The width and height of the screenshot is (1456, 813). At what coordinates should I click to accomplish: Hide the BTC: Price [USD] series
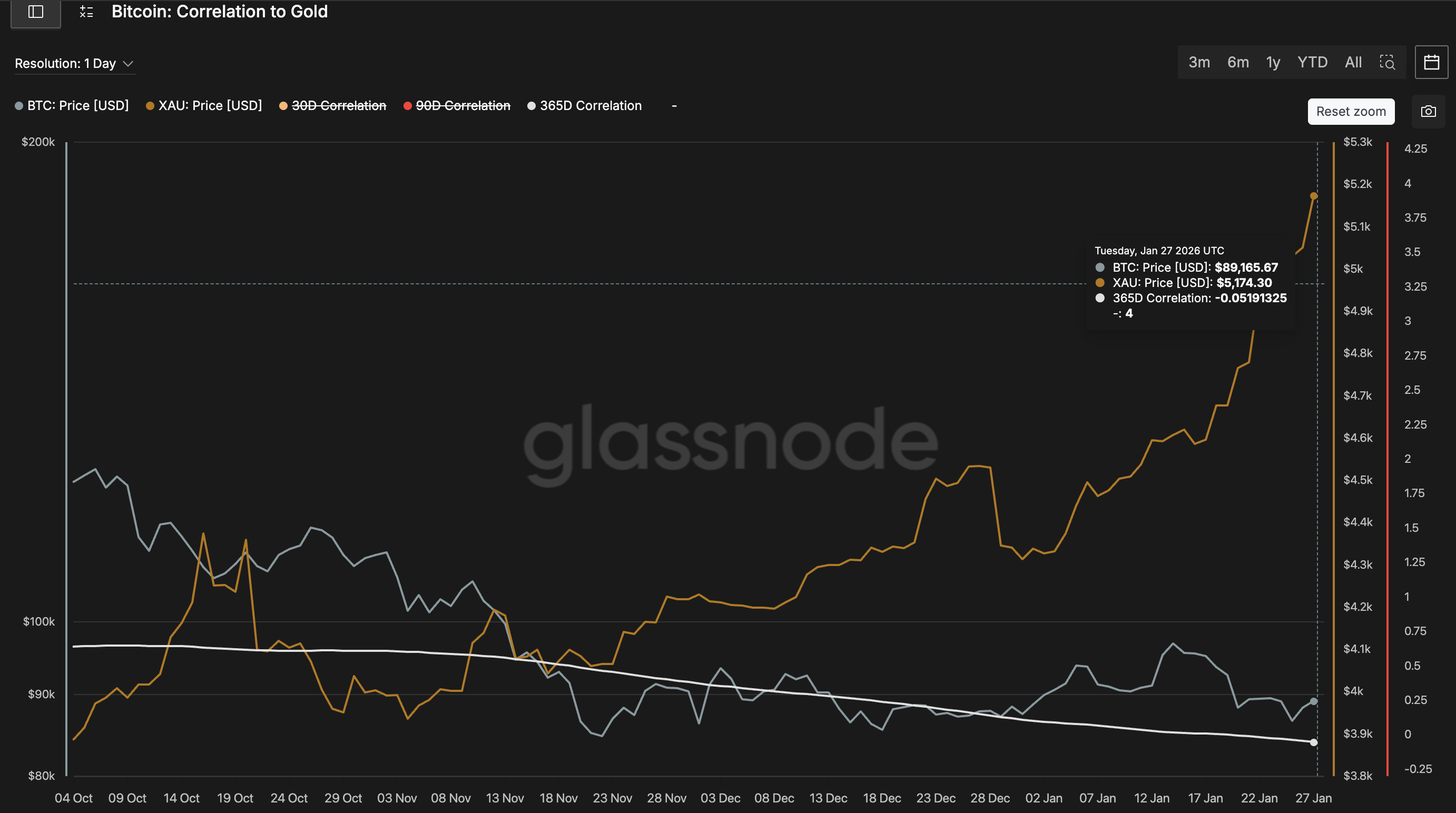click(77, 106)
